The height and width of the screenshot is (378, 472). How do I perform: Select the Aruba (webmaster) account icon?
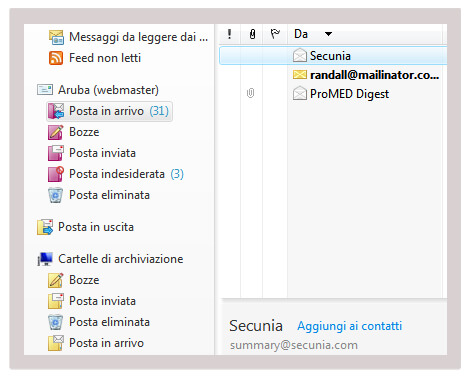45,90
